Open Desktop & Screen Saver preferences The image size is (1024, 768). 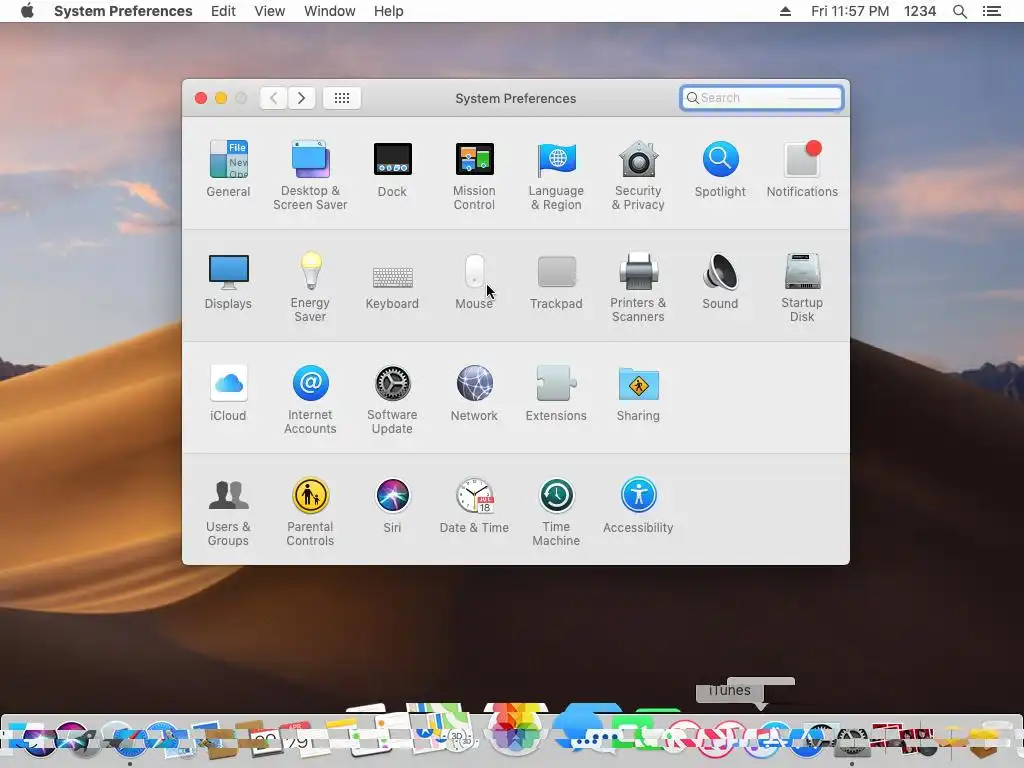pos(310,175)
